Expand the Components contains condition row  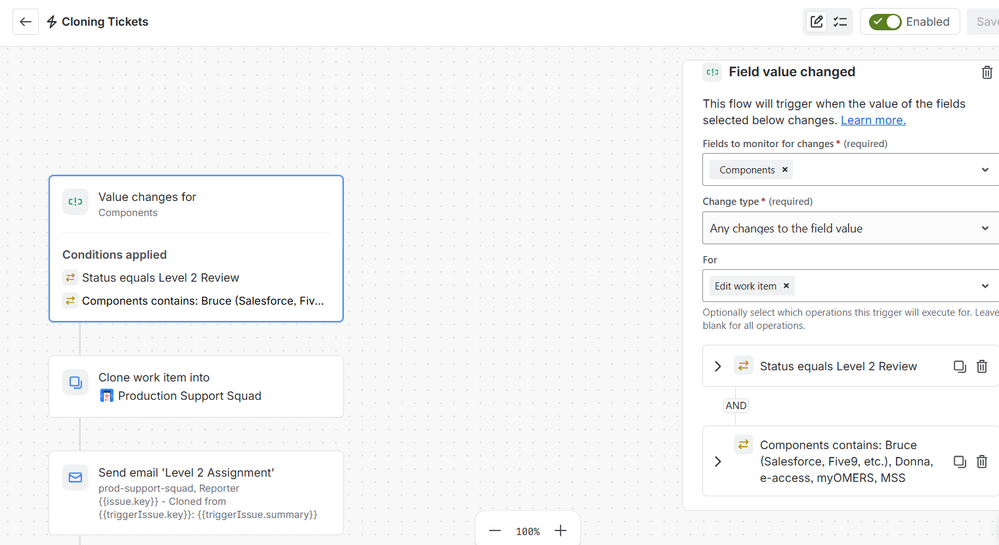717,461
